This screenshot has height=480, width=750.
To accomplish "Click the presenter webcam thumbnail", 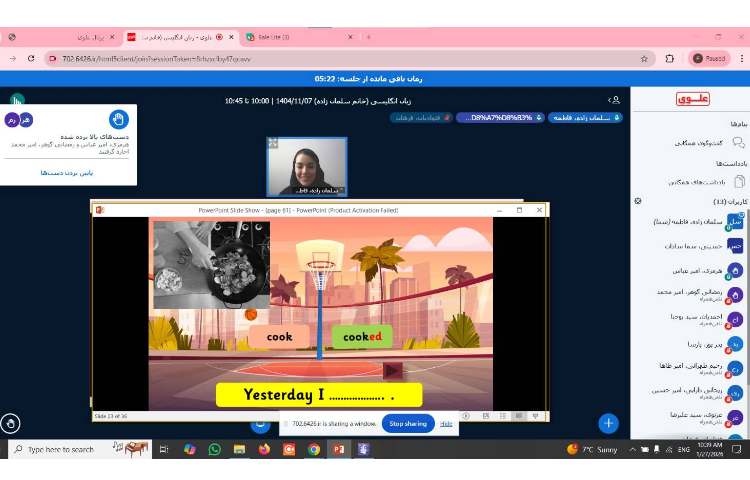I will click(x=306, y=166).
